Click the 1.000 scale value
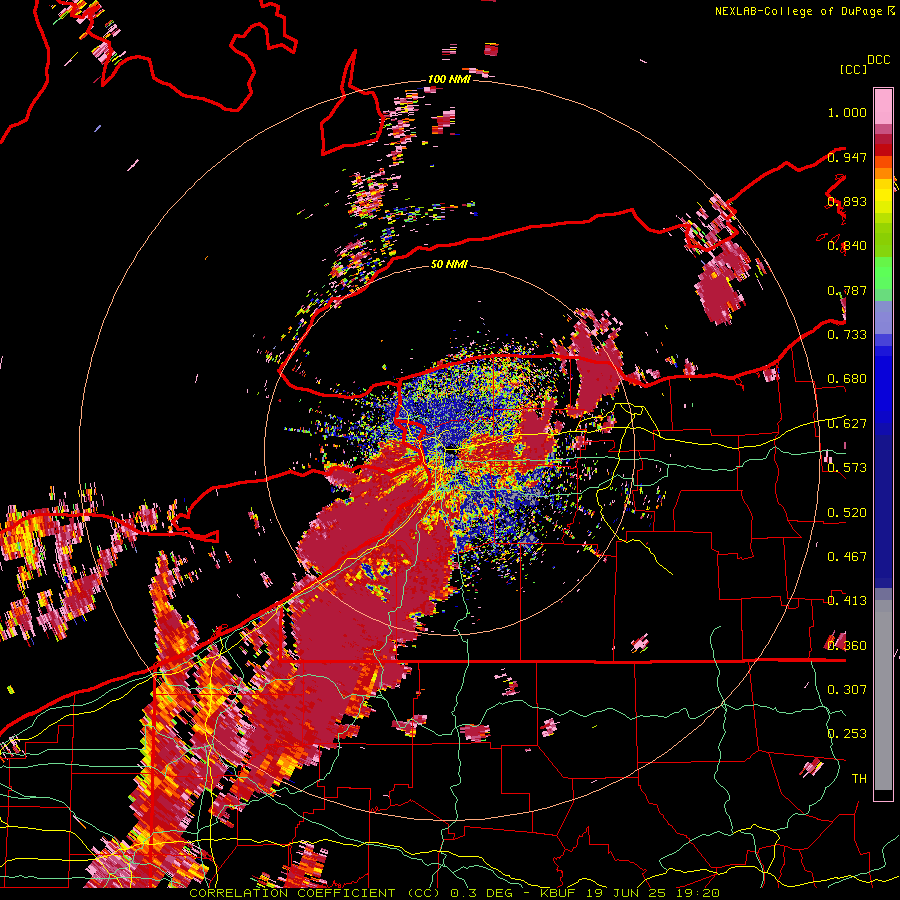Image resolution: width=900 pixels, height=900 pixels. coord(847,112)
